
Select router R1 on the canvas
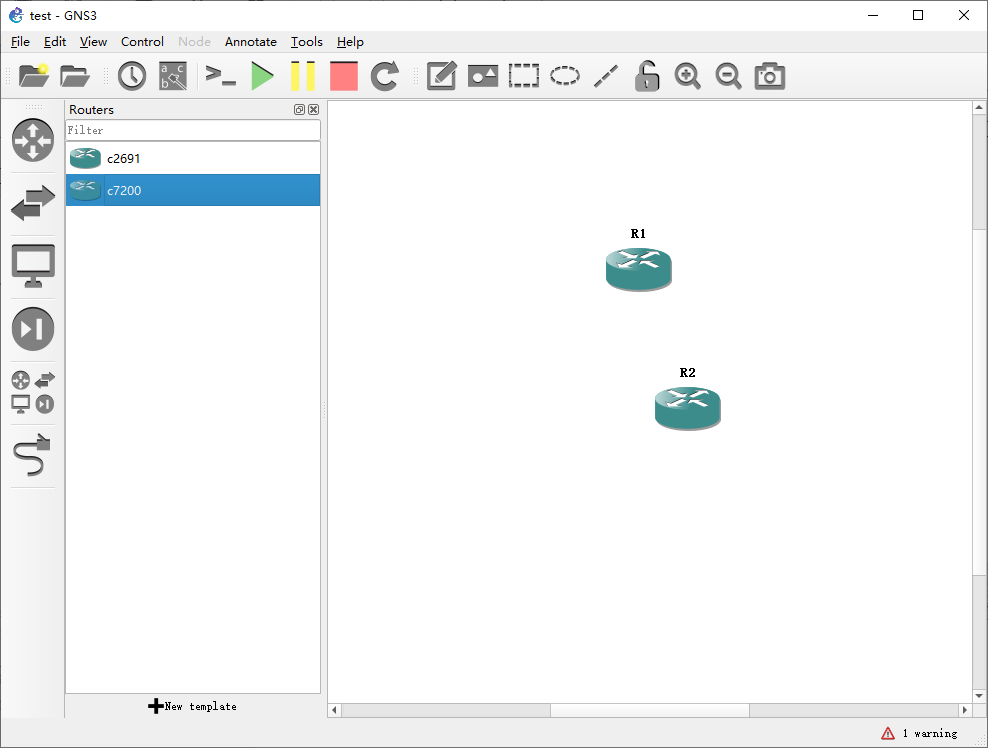point(638,269)
